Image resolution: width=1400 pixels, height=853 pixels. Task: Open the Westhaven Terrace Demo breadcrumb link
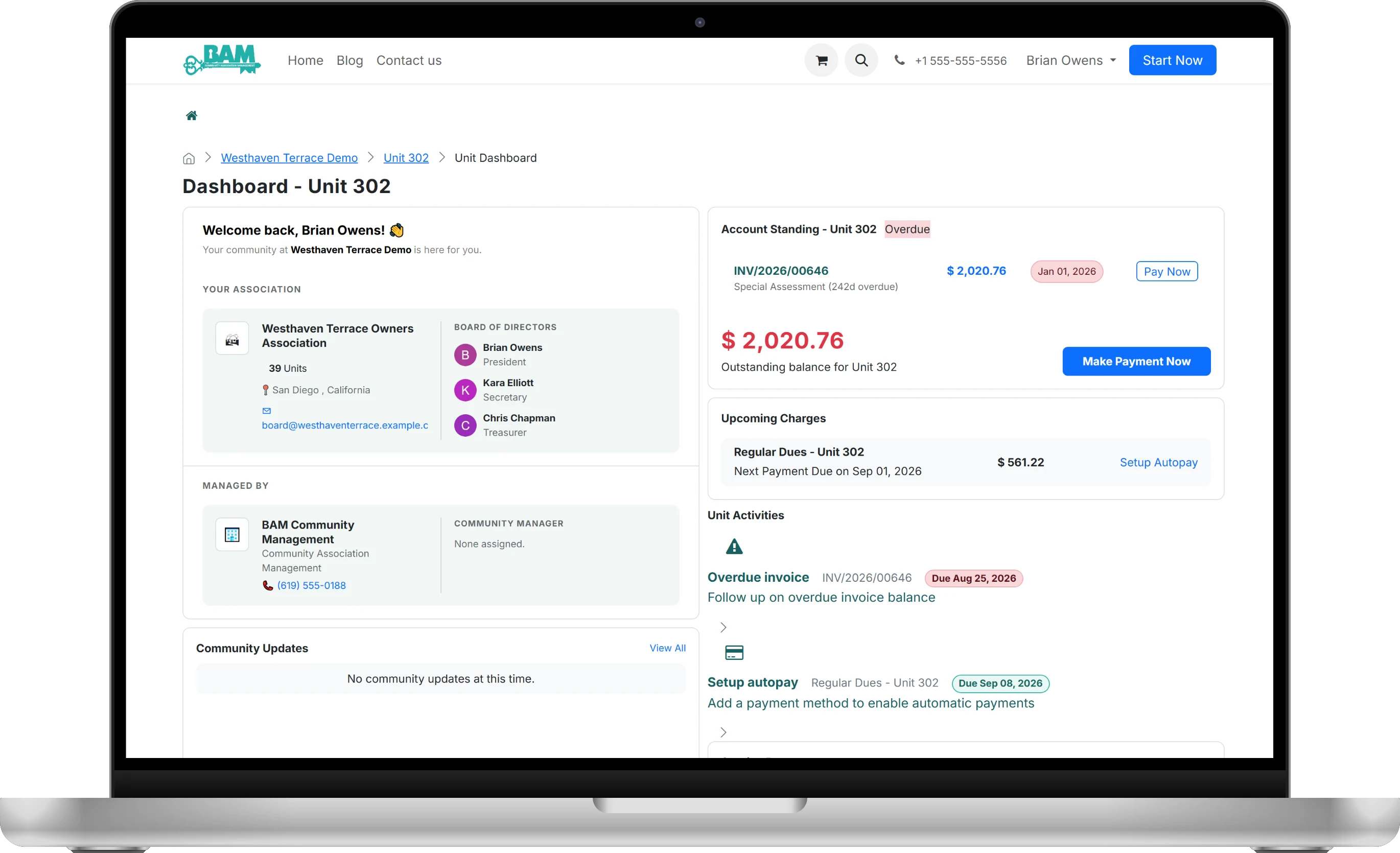[x=289, y=158]
